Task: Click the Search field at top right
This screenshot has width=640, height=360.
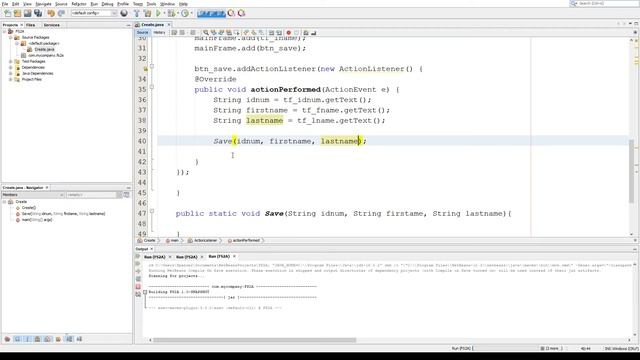Action: pyautogui.click(x=604, y=3)
